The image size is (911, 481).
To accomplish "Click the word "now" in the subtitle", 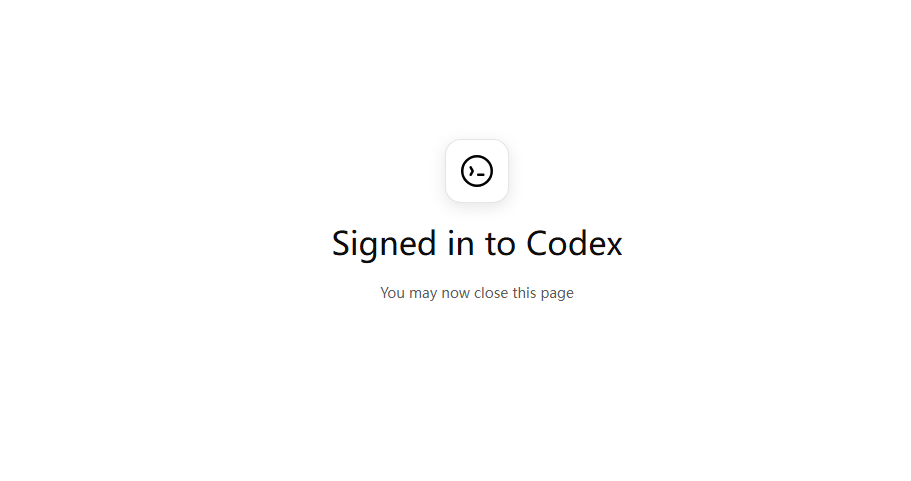I will pyautogui.click(x=456, y=293).
